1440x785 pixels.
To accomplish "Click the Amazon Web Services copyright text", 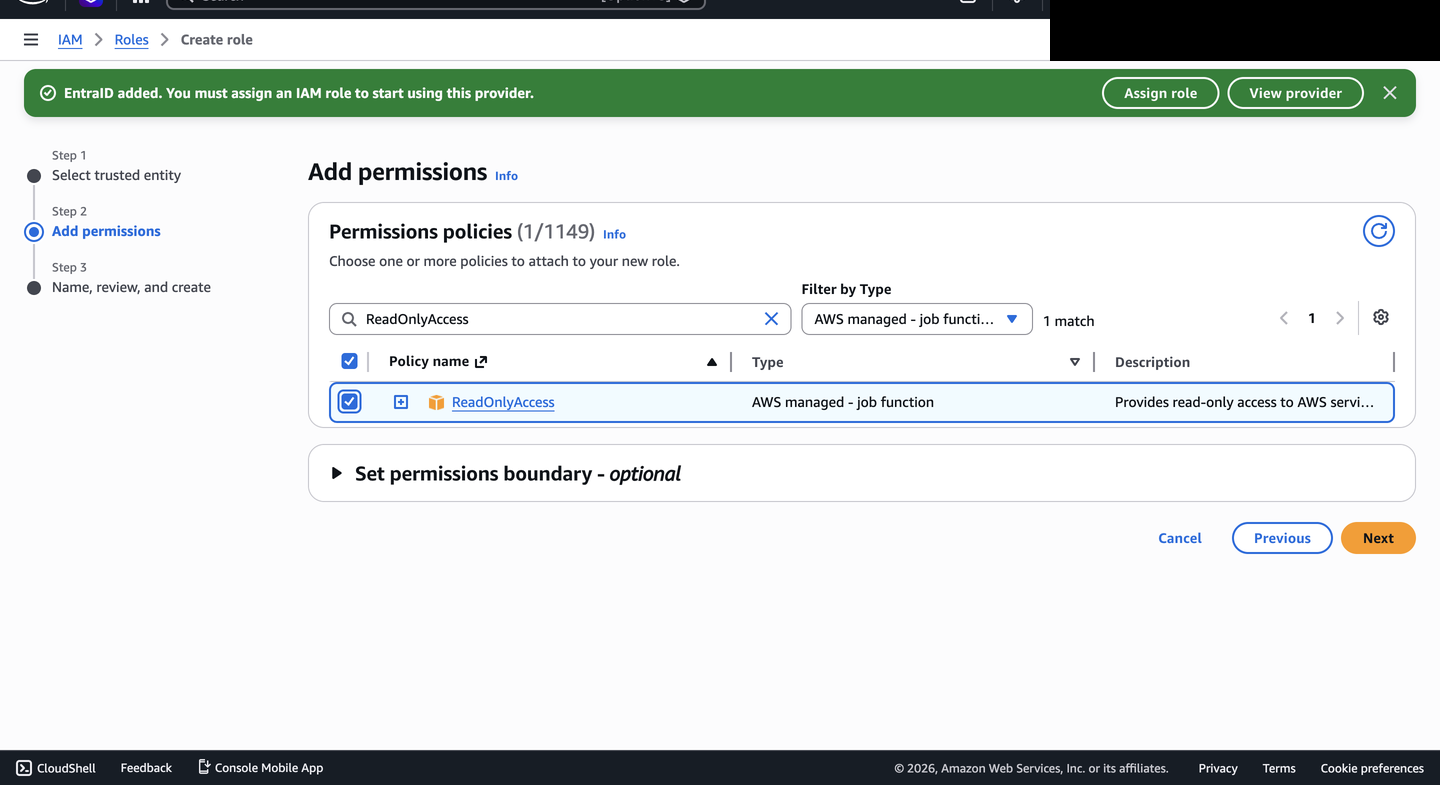I will [1031, 768].
